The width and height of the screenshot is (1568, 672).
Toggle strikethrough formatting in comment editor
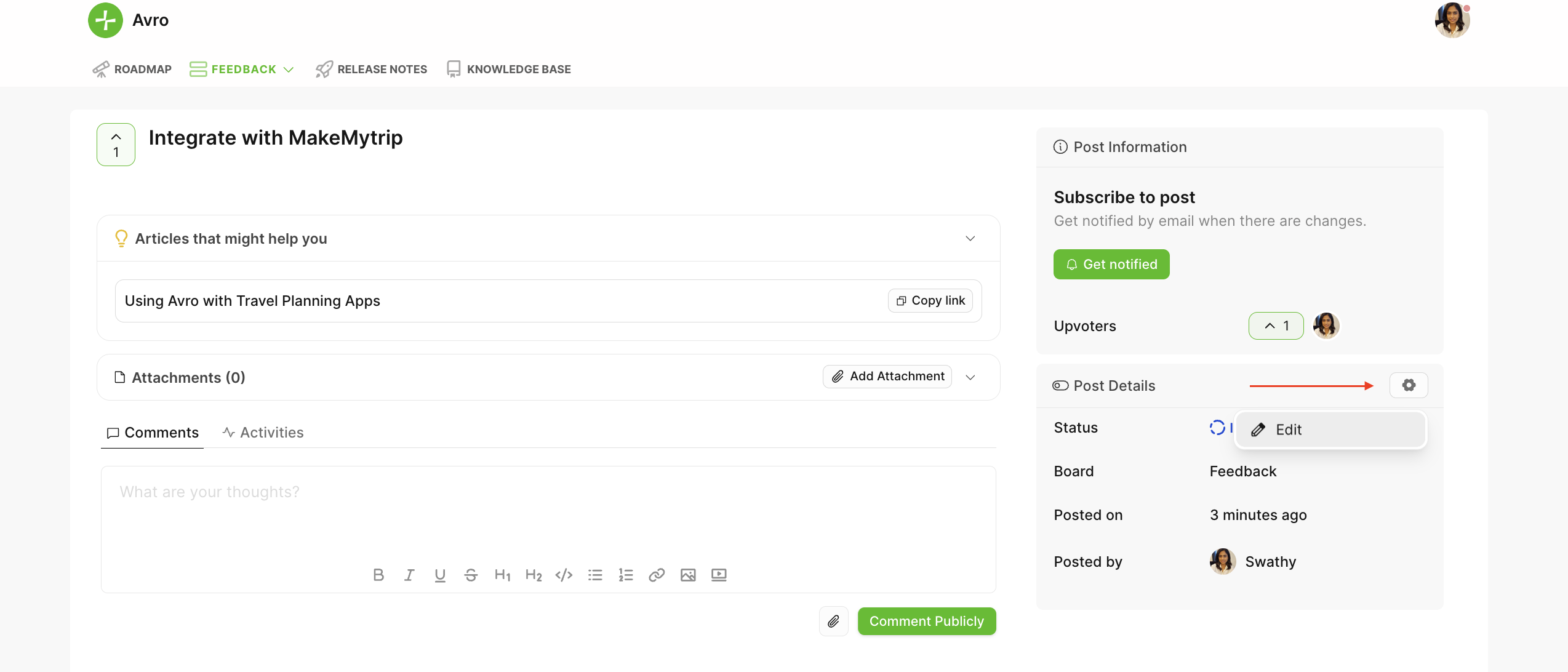[x=471, y=575]
